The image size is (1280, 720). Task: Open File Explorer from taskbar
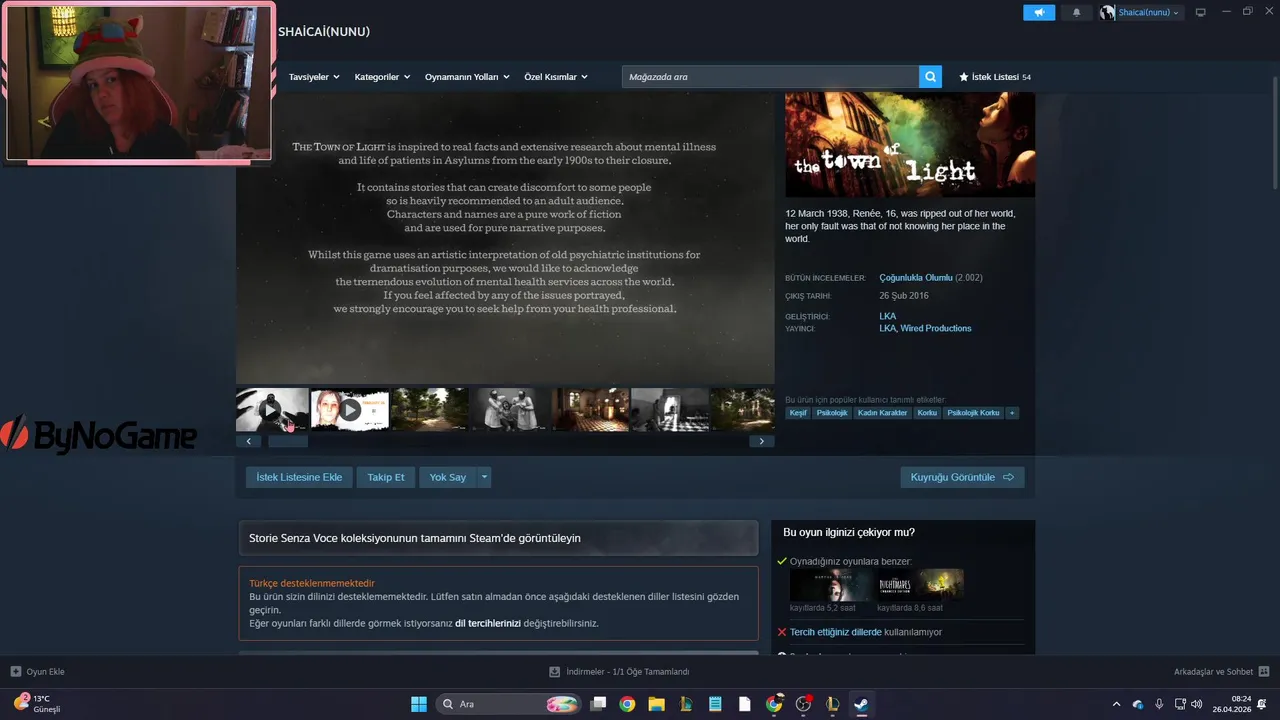coord(656,704)
